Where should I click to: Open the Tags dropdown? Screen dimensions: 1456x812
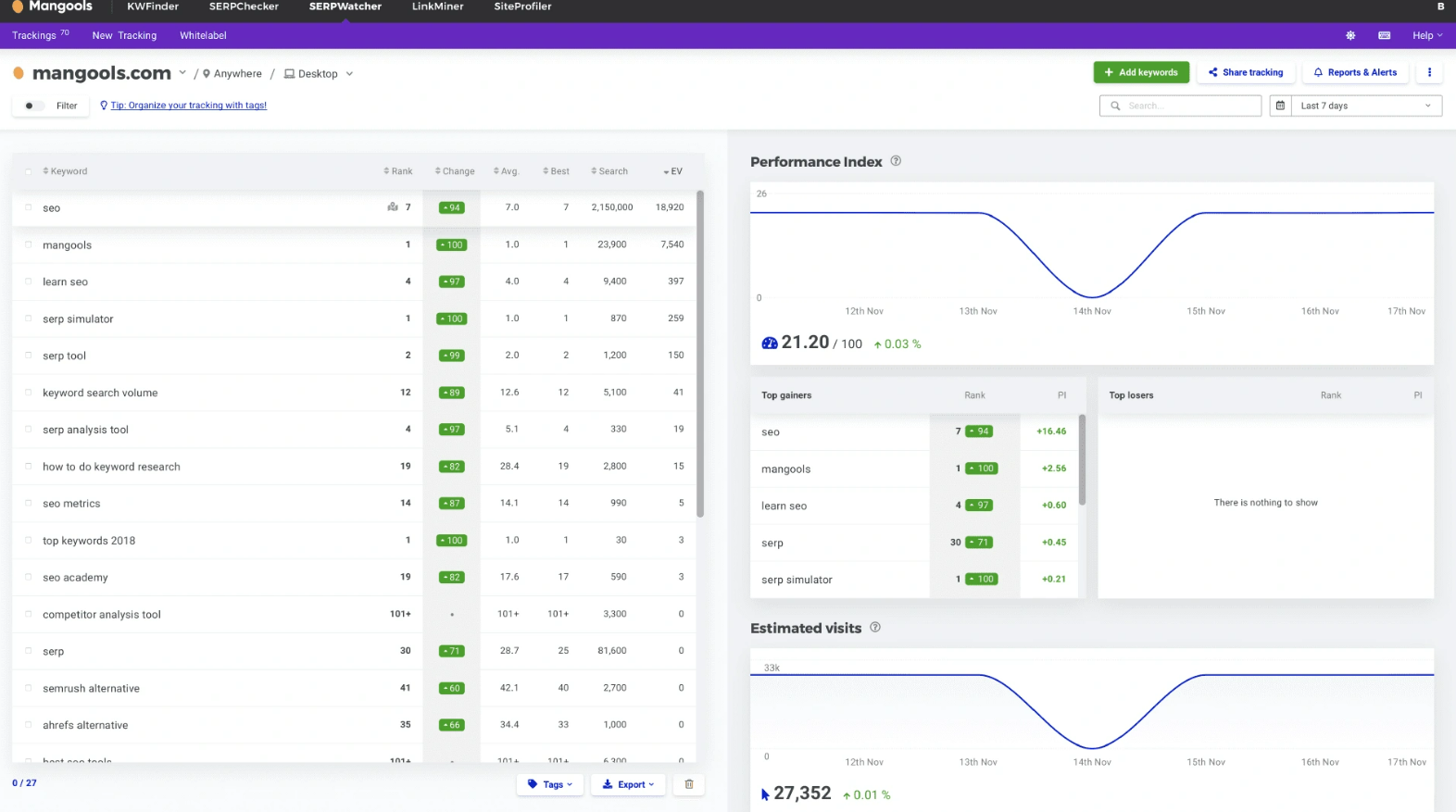click(x=550, y=784)
